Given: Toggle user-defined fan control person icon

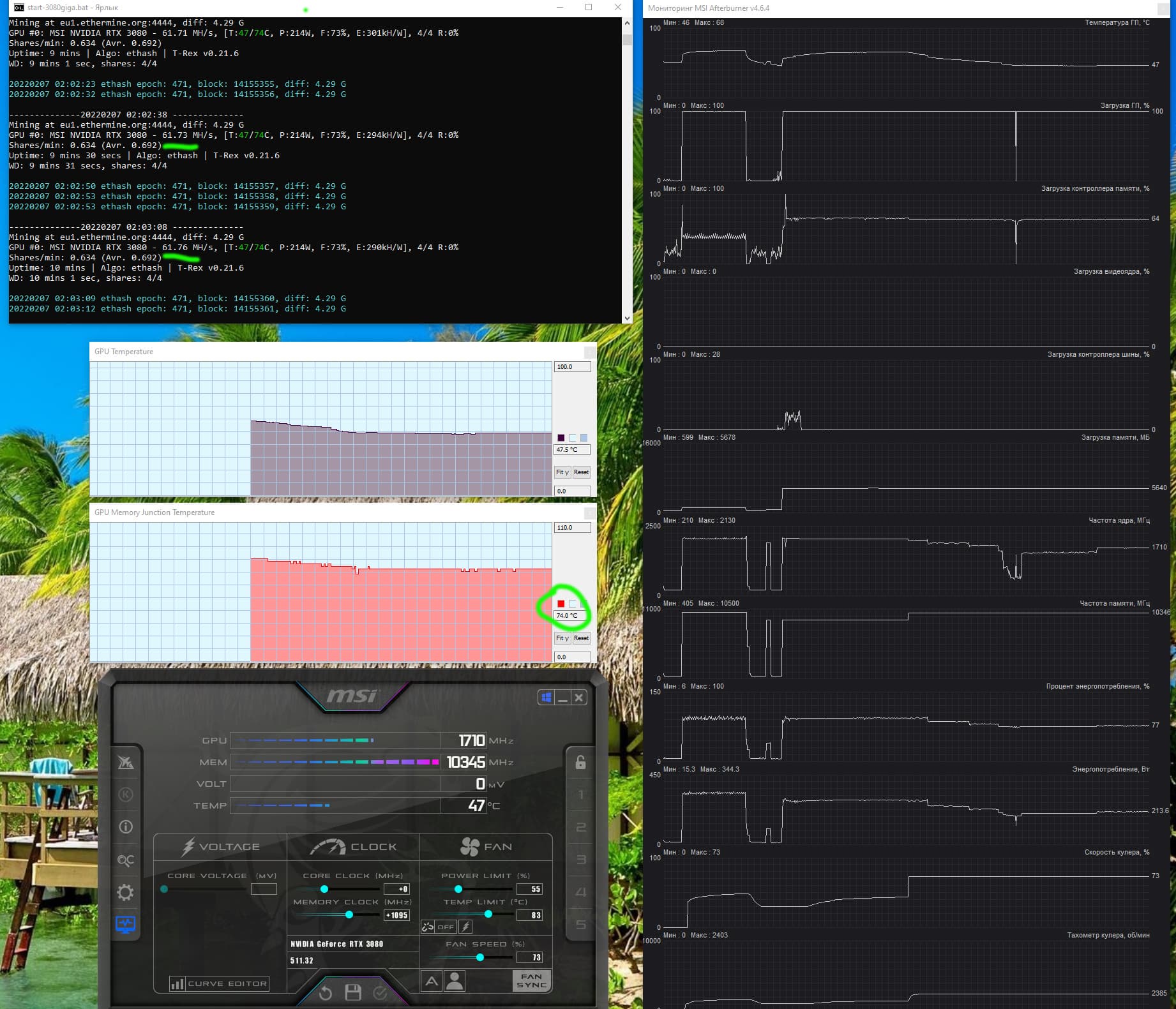Looking at the screenshot, I should pyautogui.click(x=455, y=981).
